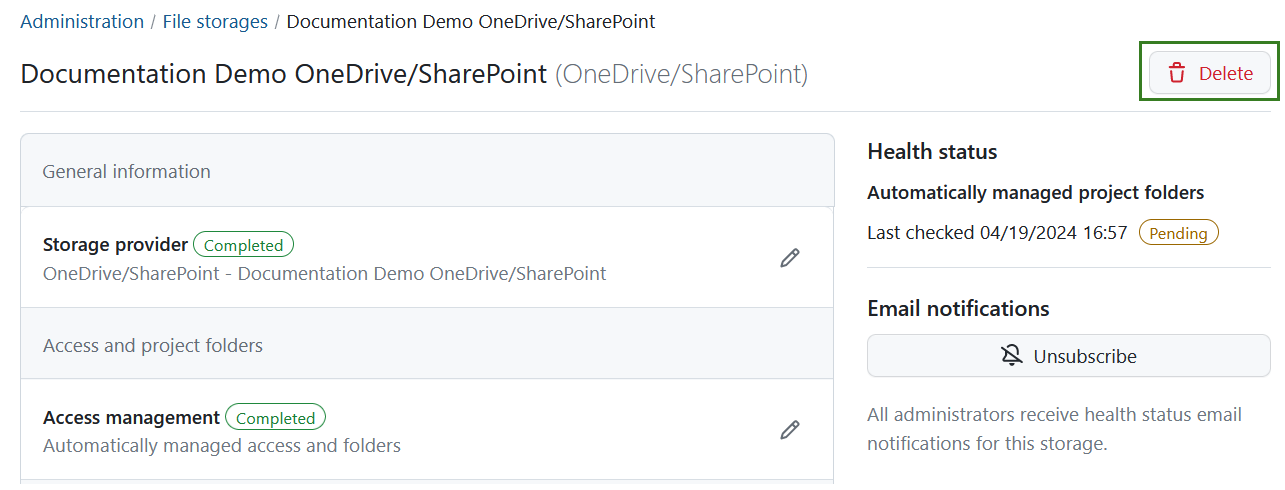Select the Storage provider label
This screenshot has width=1285, height=490.
pyautogui.click(x=115, y=244)
